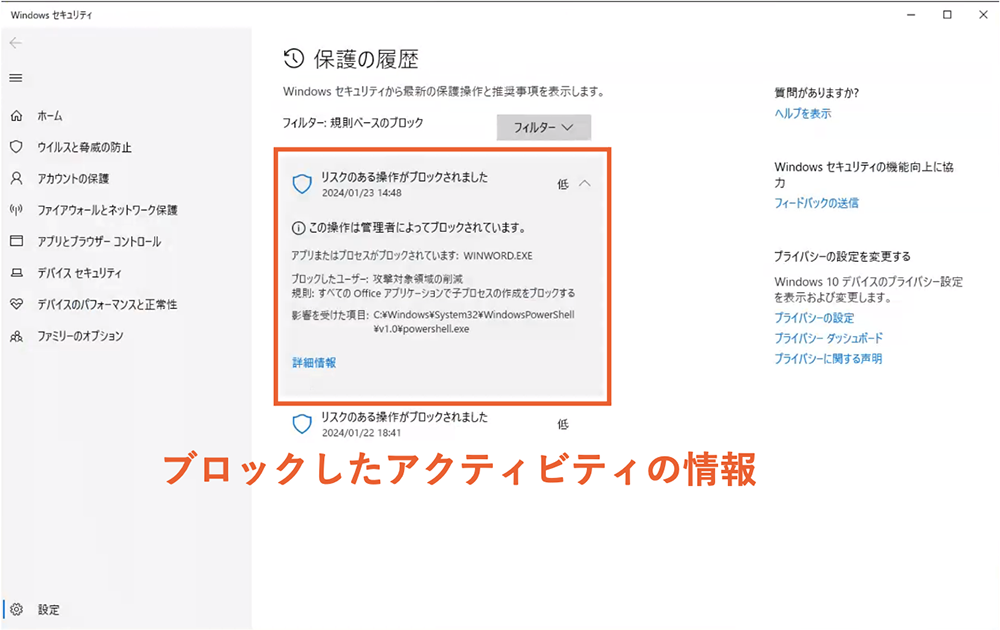Open プライバシーに関する声明 link

[x=828, y=358]
